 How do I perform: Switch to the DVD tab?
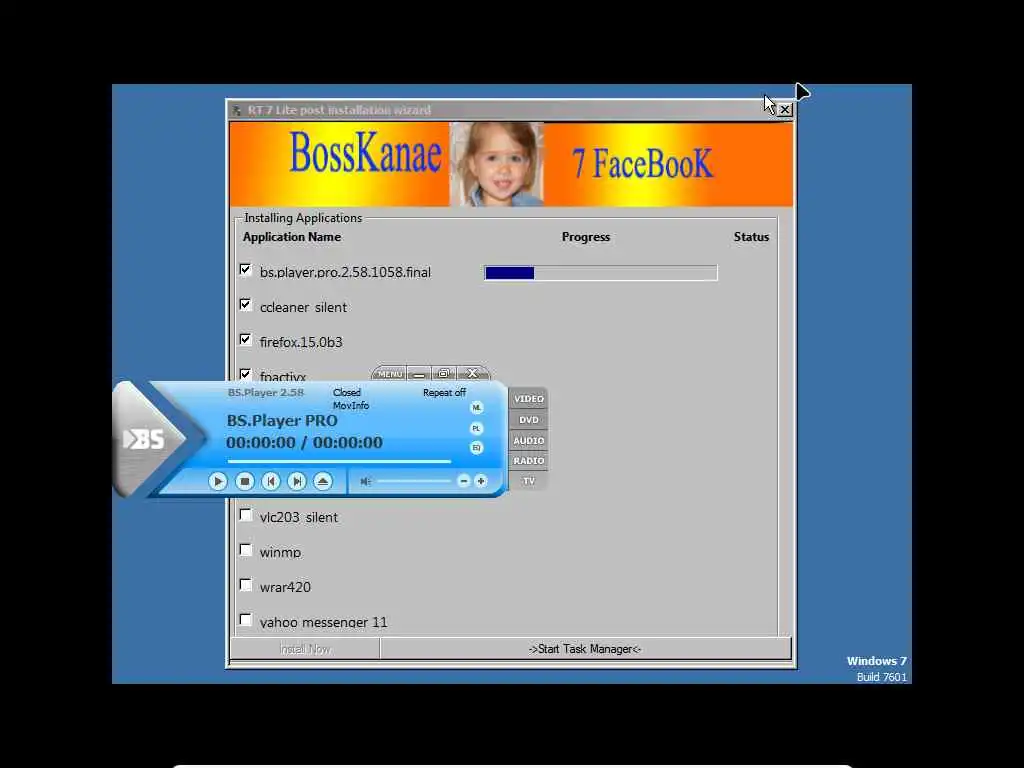[x=528, y=420]
